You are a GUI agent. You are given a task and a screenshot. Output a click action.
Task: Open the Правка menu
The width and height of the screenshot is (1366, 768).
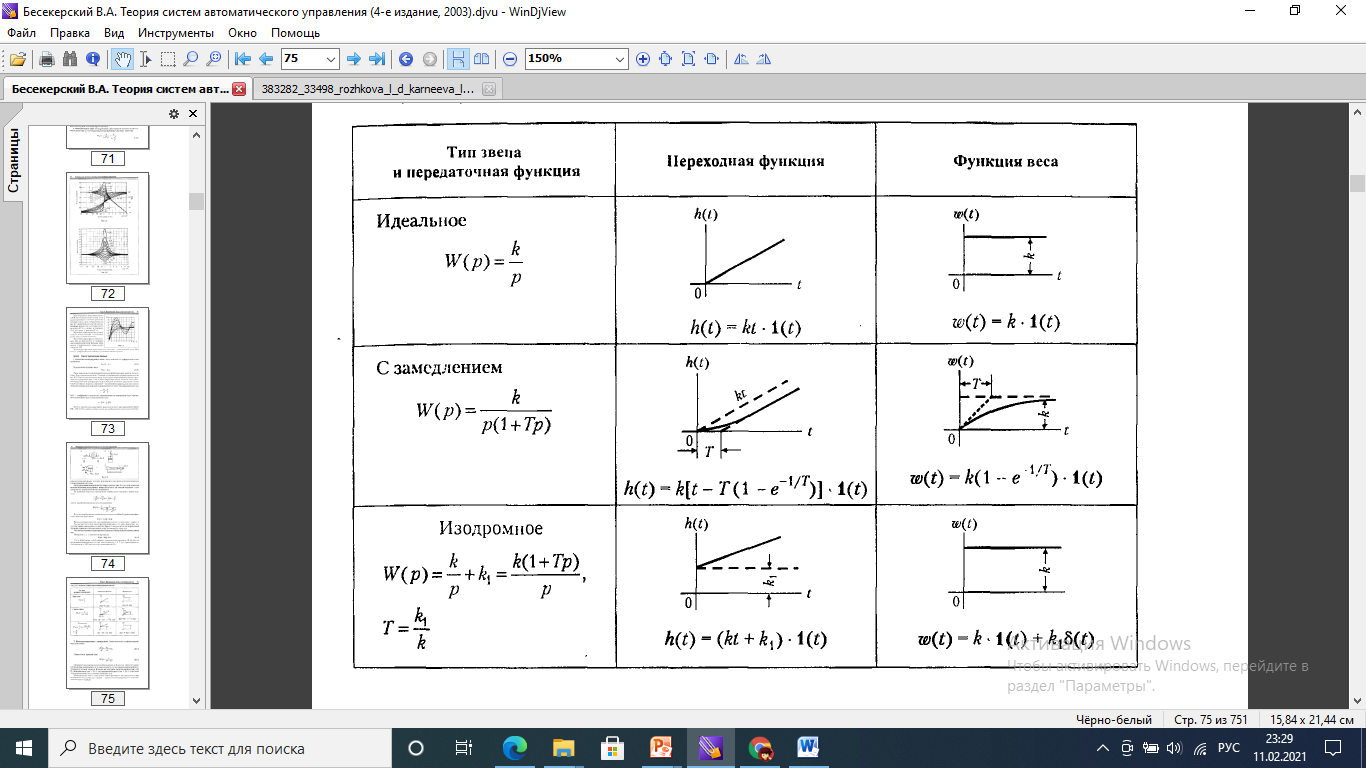tap(70, 33)
